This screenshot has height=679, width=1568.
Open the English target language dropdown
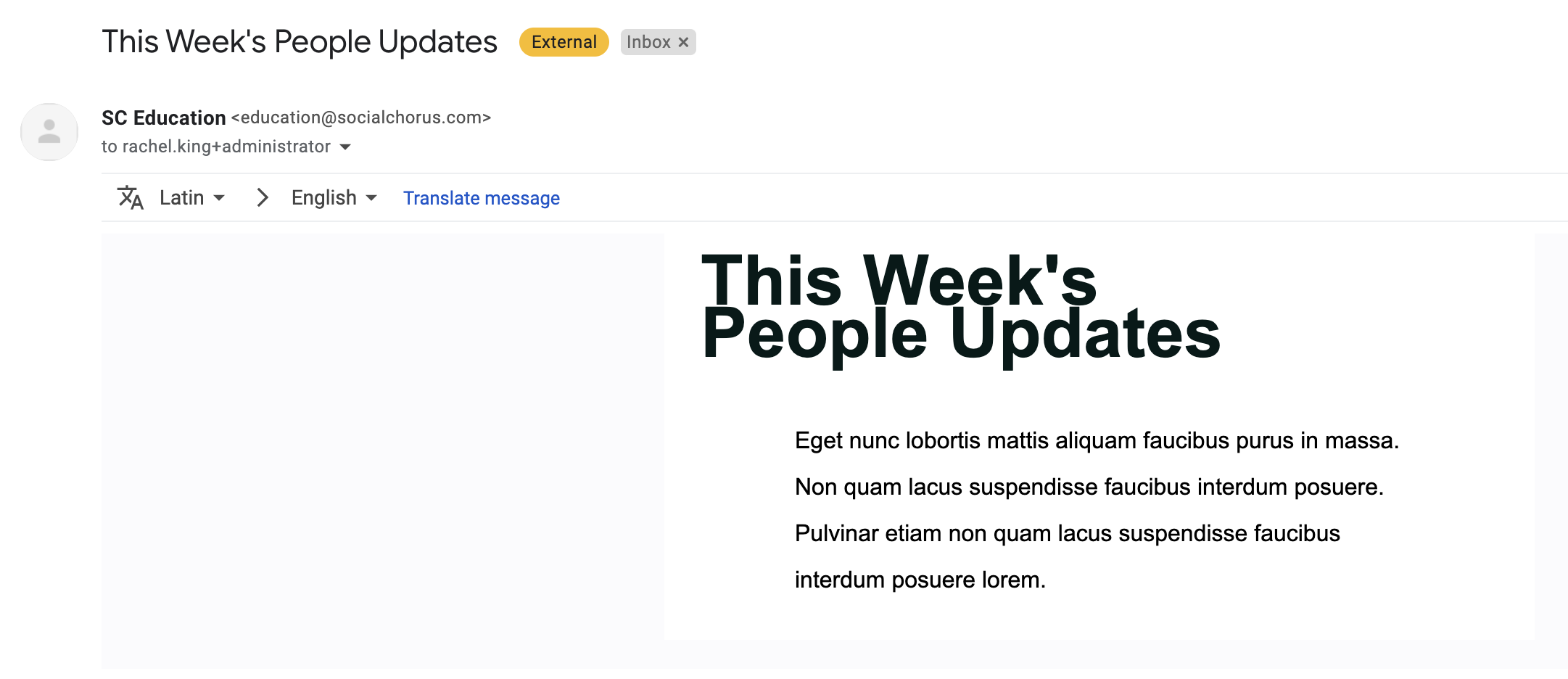(x=334, y=197)
